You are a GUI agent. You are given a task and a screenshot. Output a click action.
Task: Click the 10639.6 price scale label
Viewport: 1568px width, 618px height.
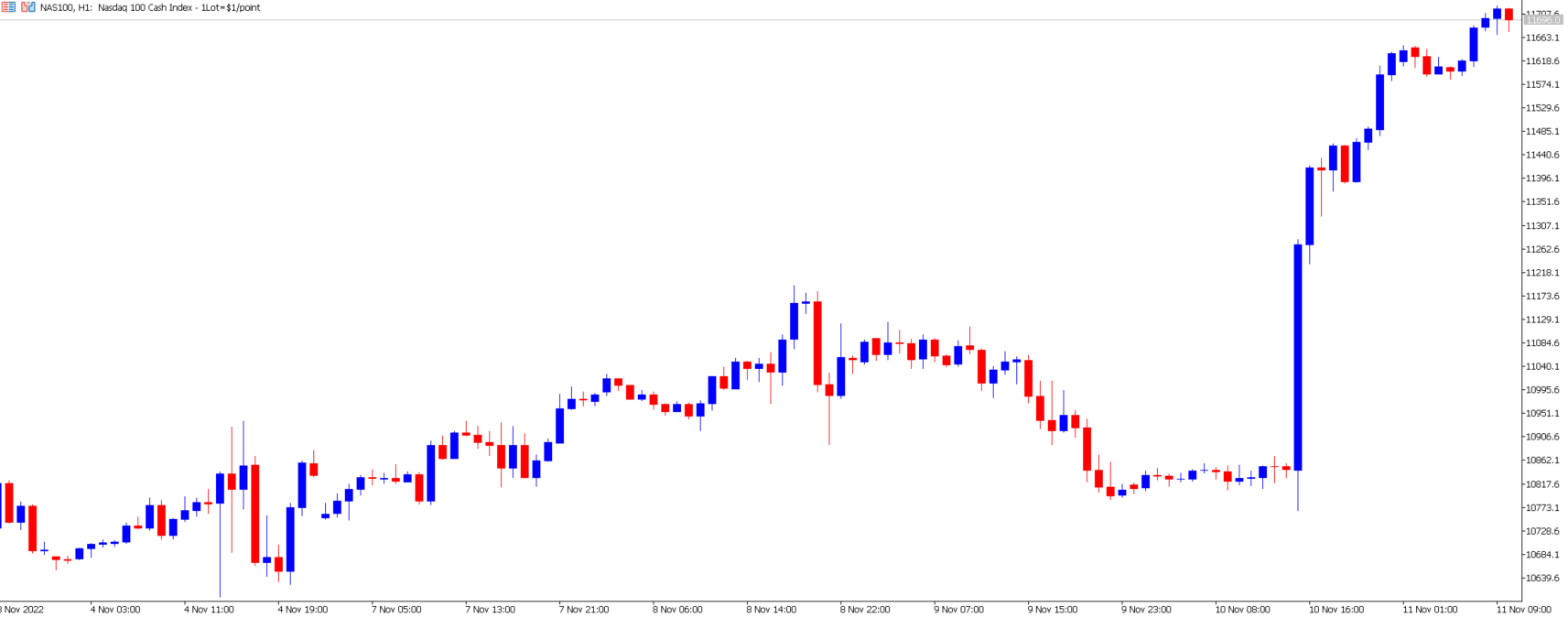coord(1542,579)
